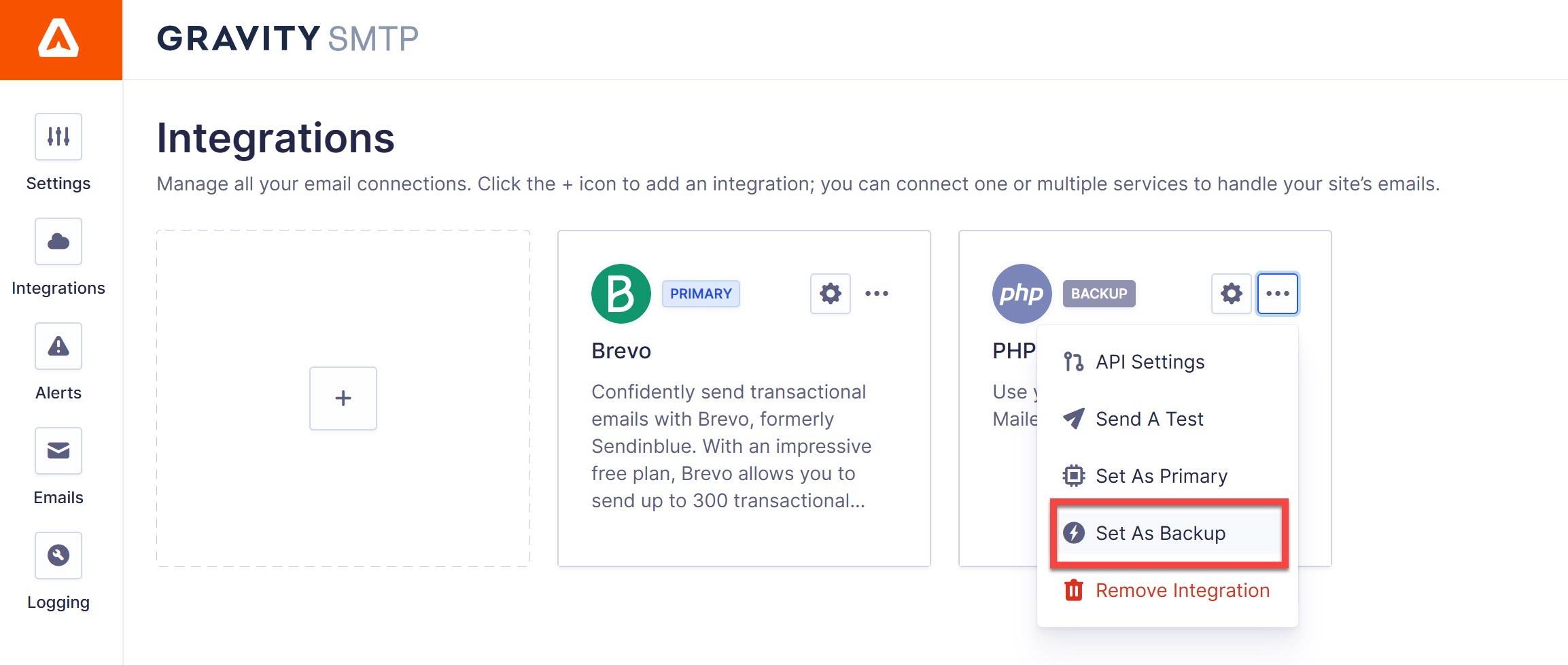Select Set As Primary menu option
Viewport: 1568px width, 665px height.
coord(1161,476)
